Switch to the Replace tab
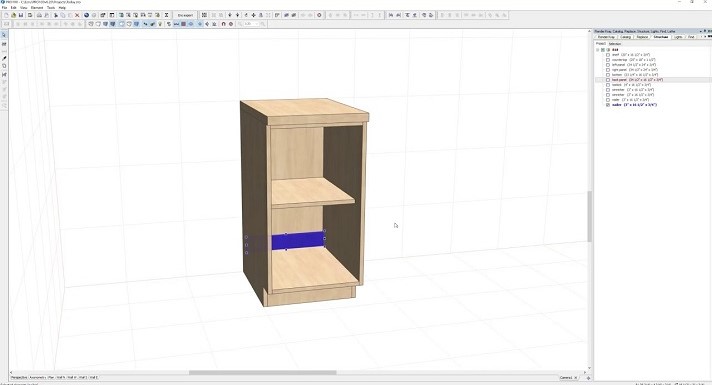The height and width of the screenshot is (385, 712). pos(642,37)
